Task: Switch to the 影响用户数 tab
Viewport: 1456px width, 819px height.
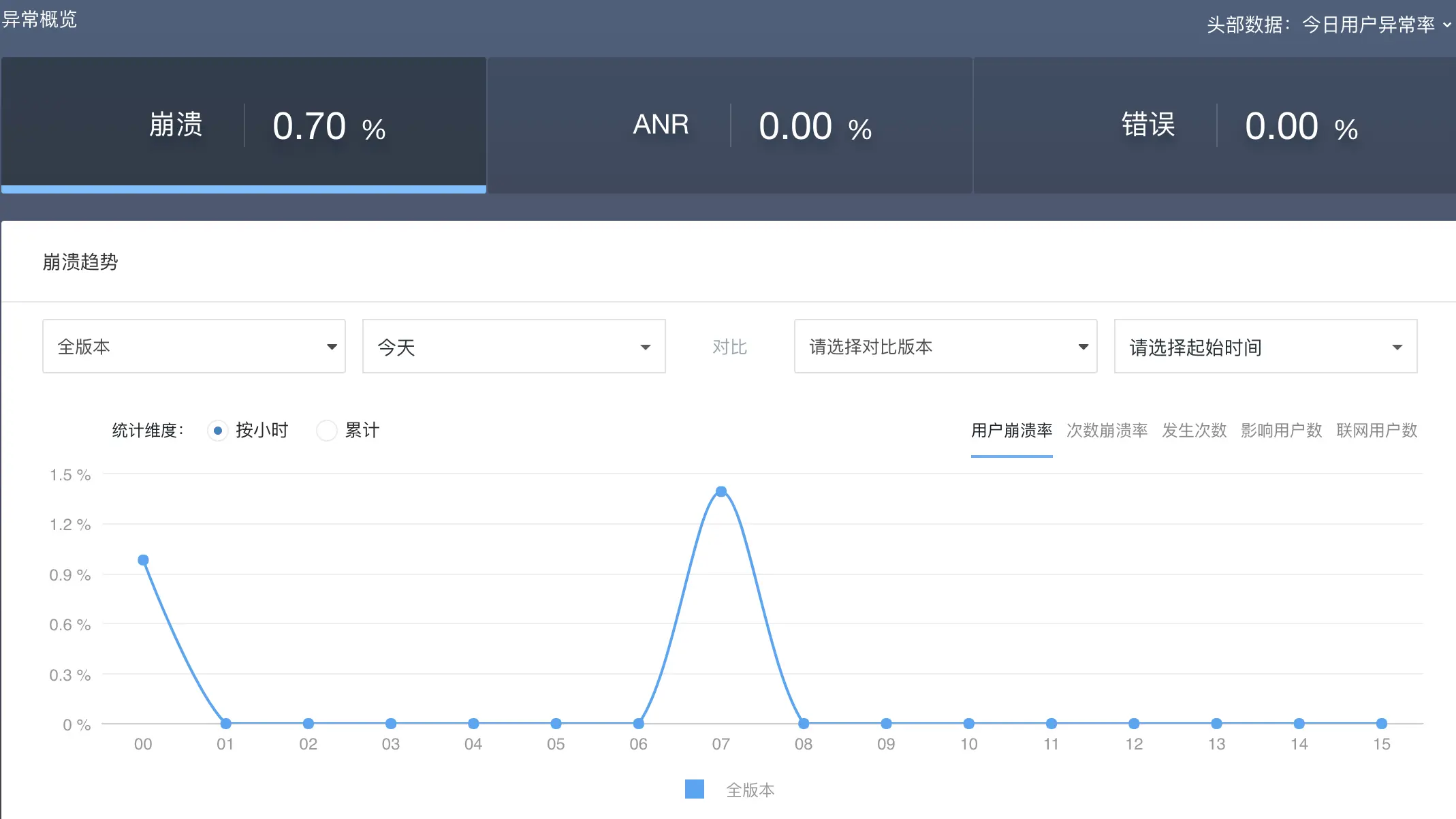Action: pyautogui.click(x=1281, y=431)
